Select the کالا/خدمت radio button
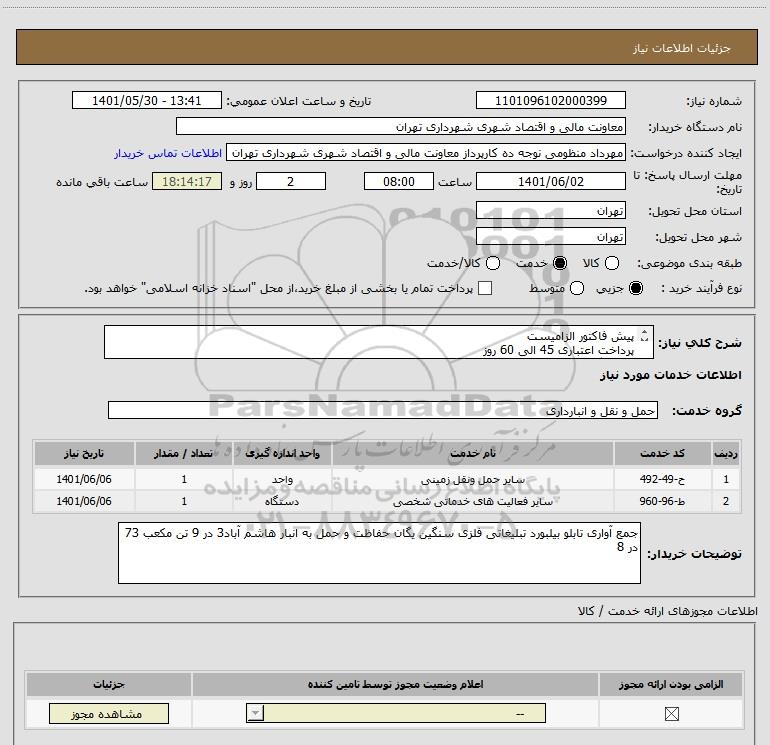The width and height of the screenshot is (770, 745). [x=493, y=263]
